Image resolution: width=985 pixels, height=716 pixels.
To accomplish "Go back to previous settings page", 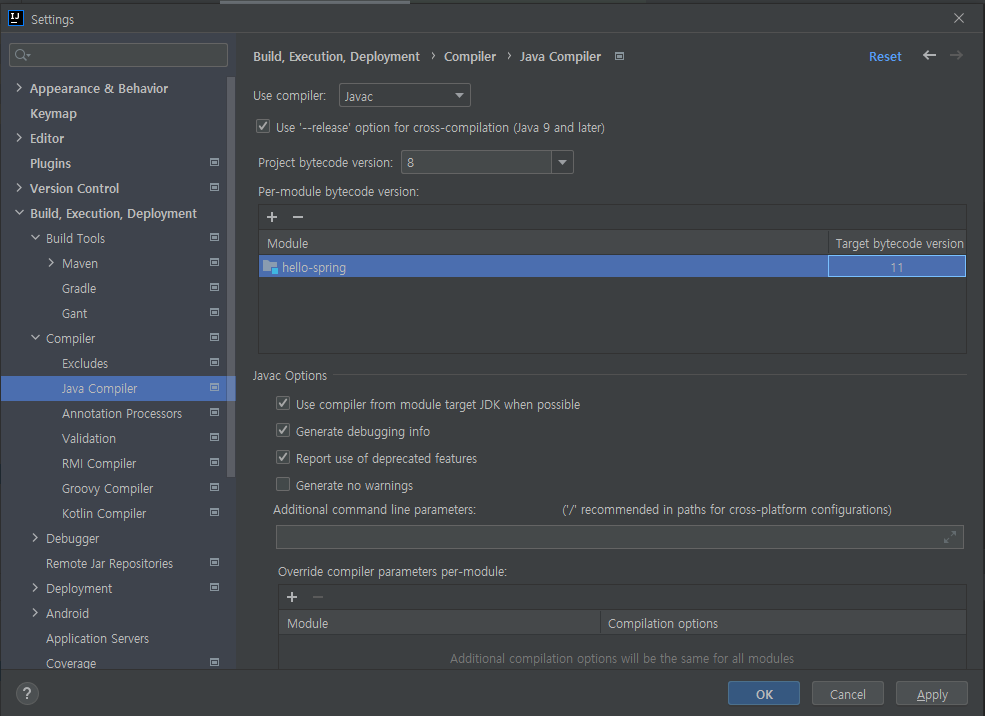I will (929, 55).
